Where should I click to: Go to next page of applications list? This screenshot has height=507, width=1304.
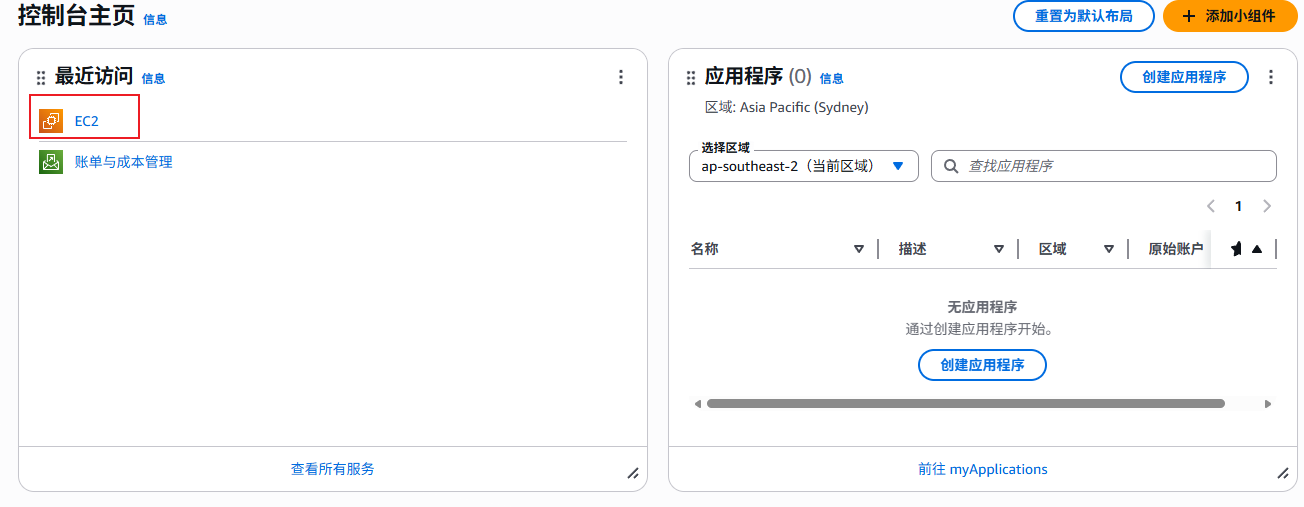[1267, 206]
